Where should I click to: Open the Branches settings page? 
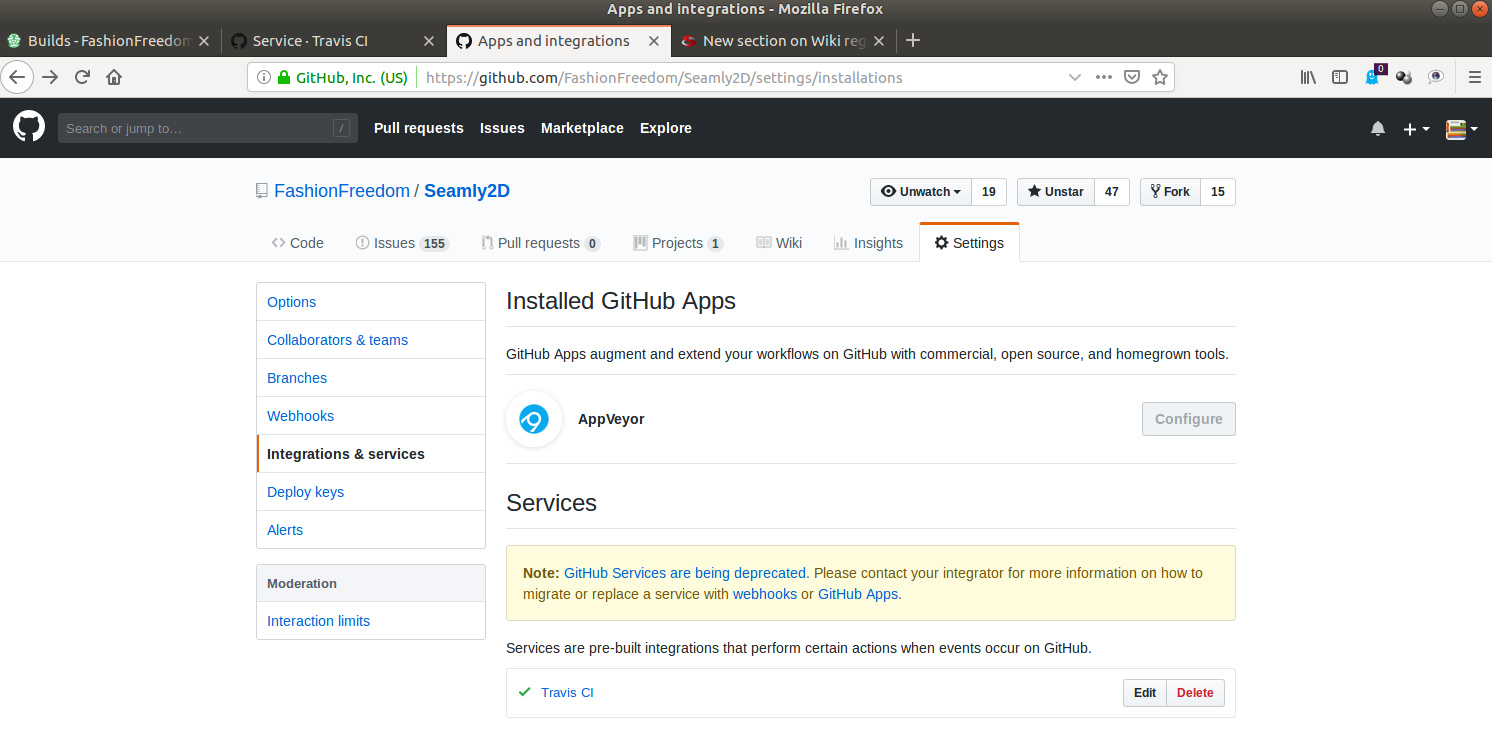pos(371,378)
